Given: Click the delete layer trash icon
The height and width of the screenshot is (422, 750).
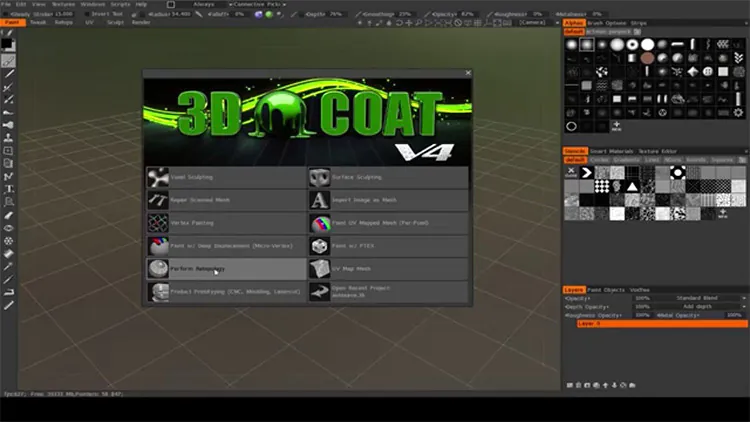Looking at the screenshot, I should (x=578, y=385).
